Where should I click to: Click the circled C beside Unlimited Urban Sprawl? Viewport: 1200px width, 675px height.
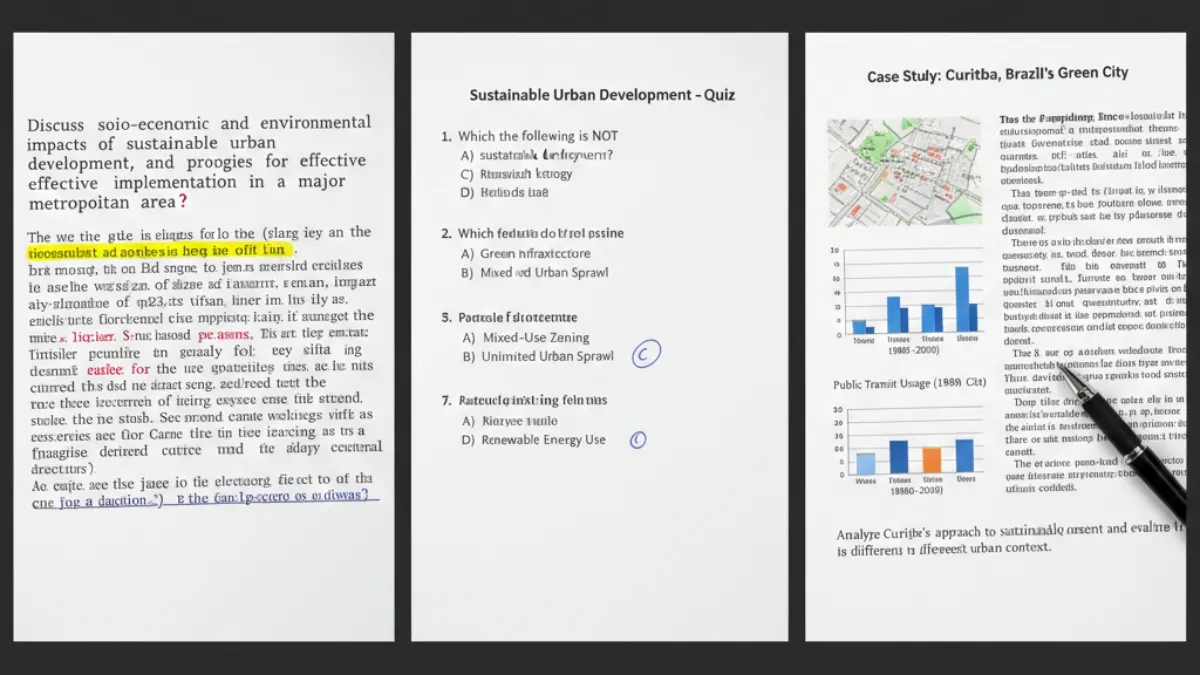tap(645, 353)
